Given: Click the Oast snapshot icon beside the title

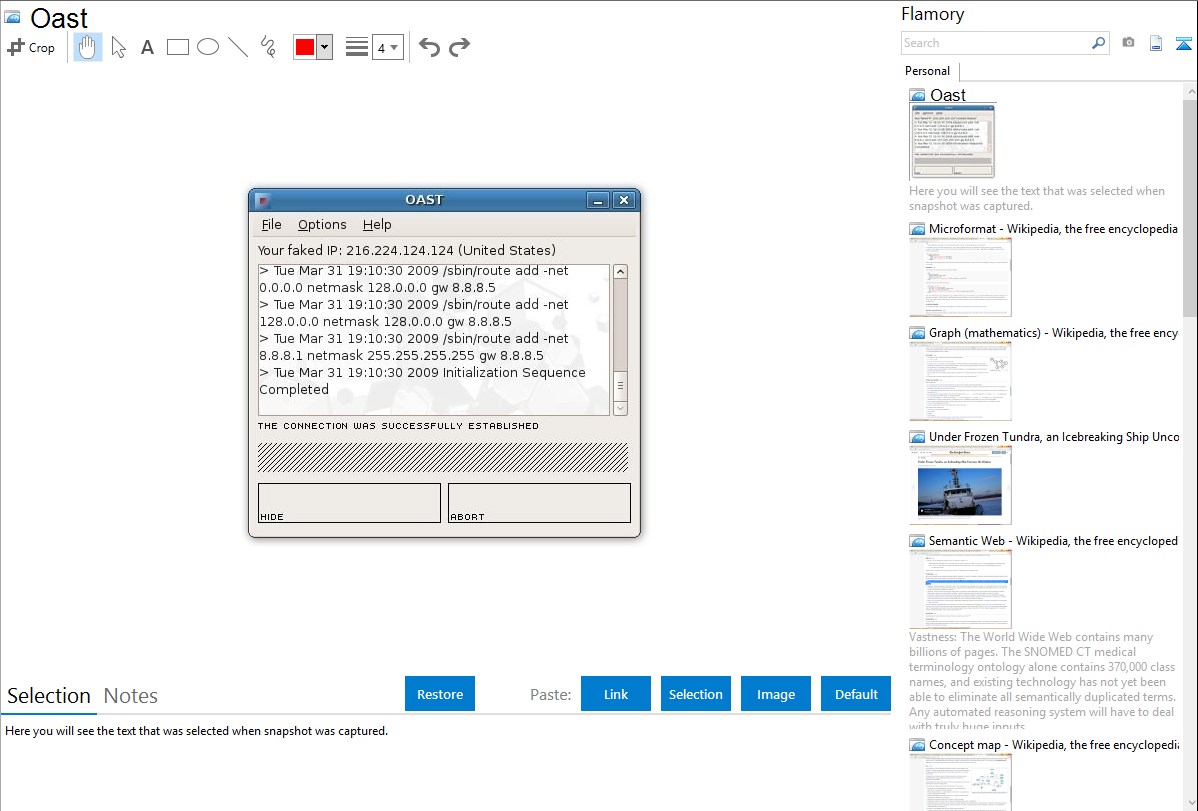Looking at the screenshot, I should (x=918, y=96).
